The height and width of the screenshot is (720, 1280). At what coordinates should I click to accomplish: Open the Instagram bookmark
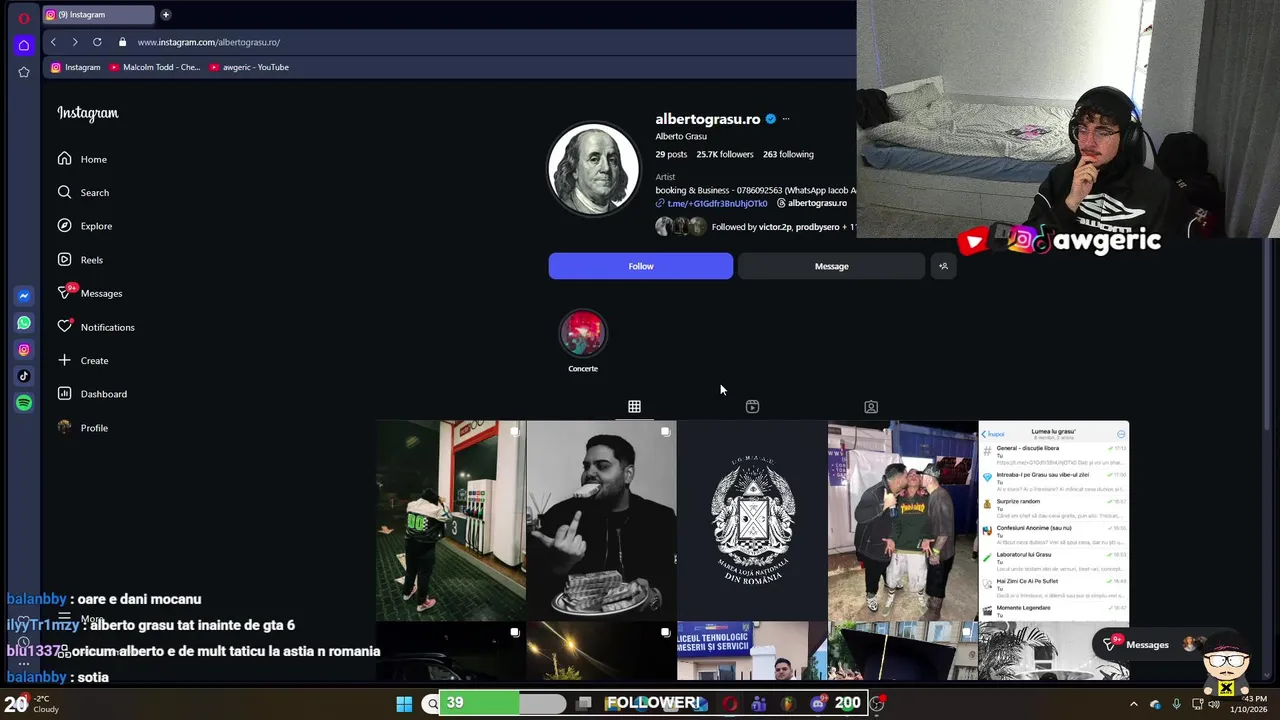point(76,67)
